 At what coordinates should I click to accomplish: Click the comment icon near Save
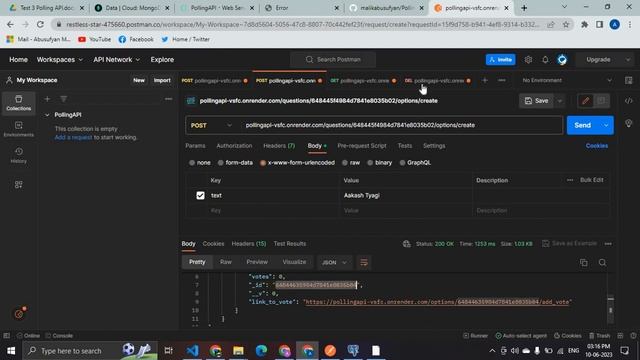coord(601,101)
